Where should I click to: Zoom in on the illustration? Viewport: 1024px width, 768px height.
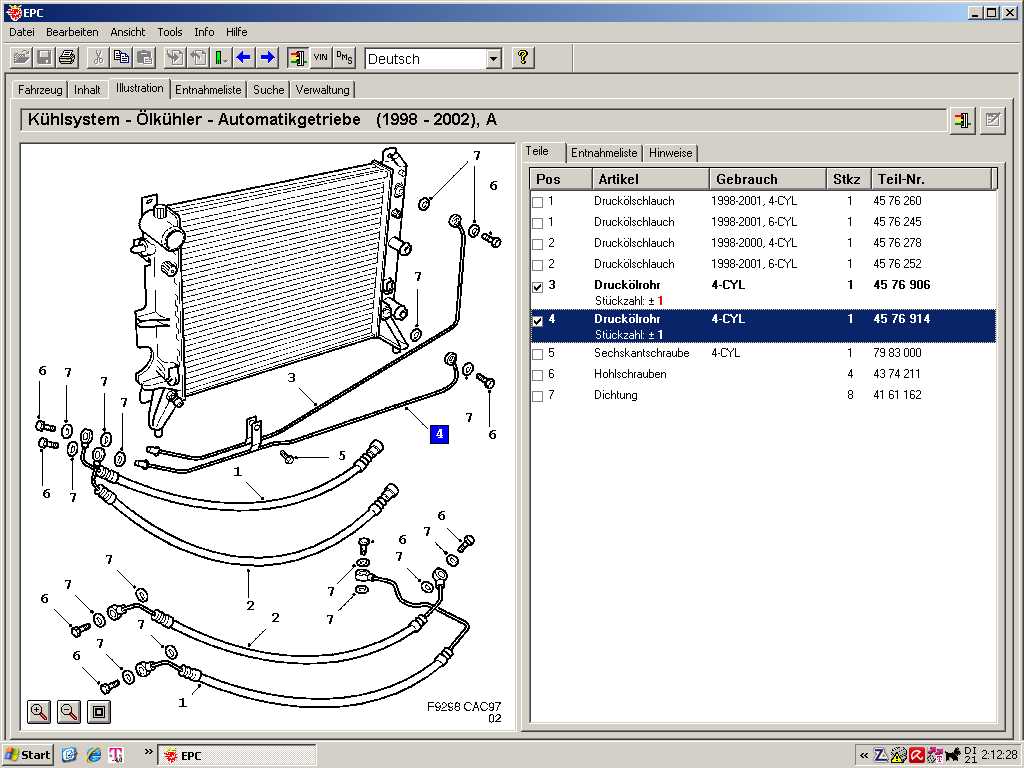point(39,711)
